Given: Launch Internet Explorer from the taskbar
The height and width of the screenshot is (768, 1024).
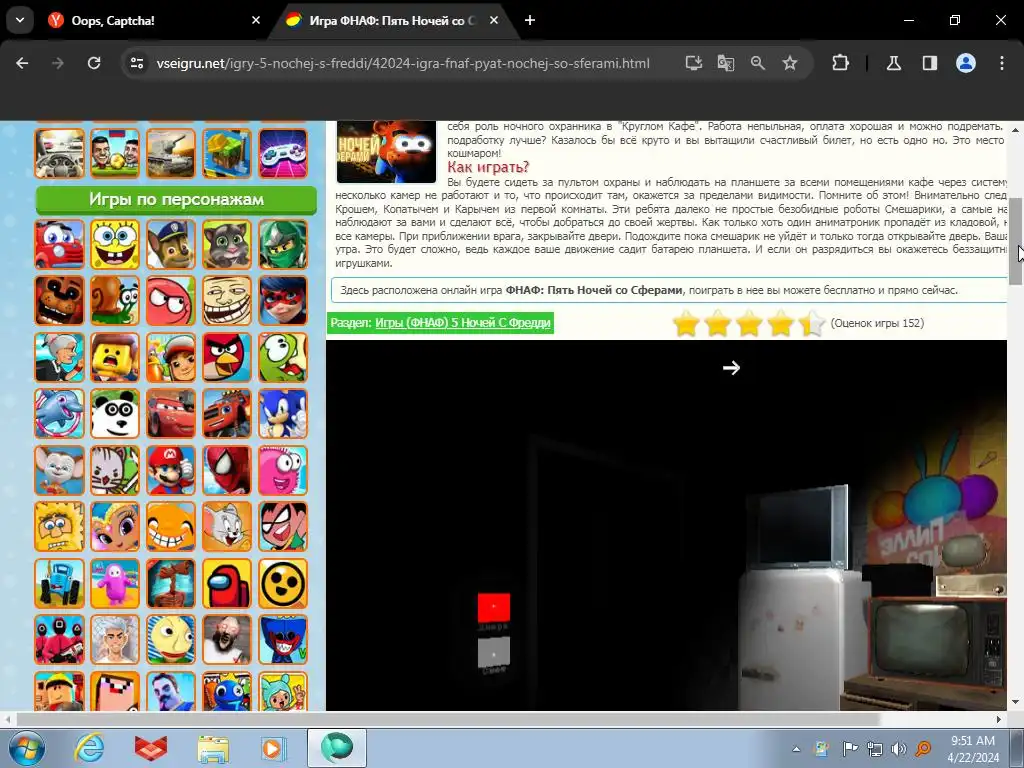Looking at the screenshot, I should (89, 748).
